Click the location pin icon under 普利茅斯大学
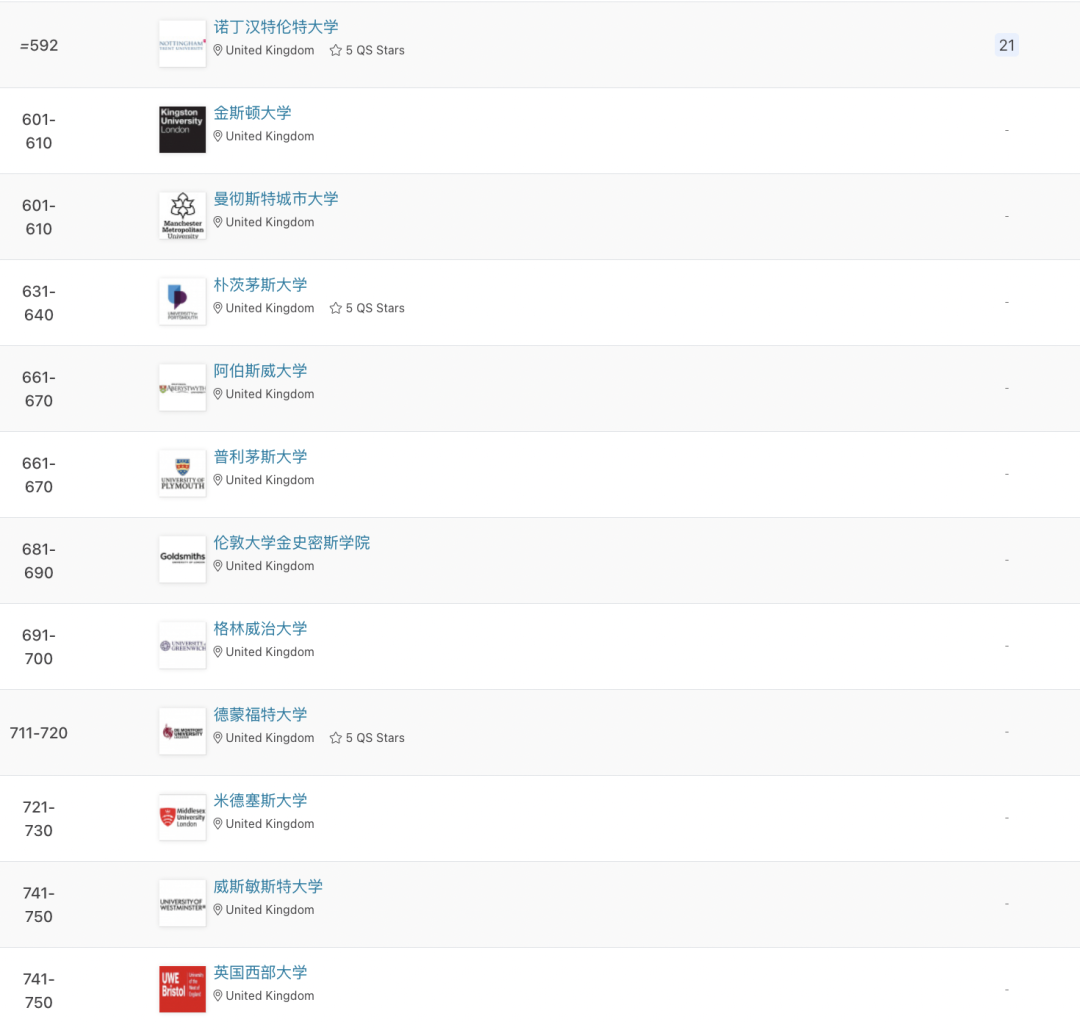This screenshot has width=1080, height=1030. [x=218, y=480]
